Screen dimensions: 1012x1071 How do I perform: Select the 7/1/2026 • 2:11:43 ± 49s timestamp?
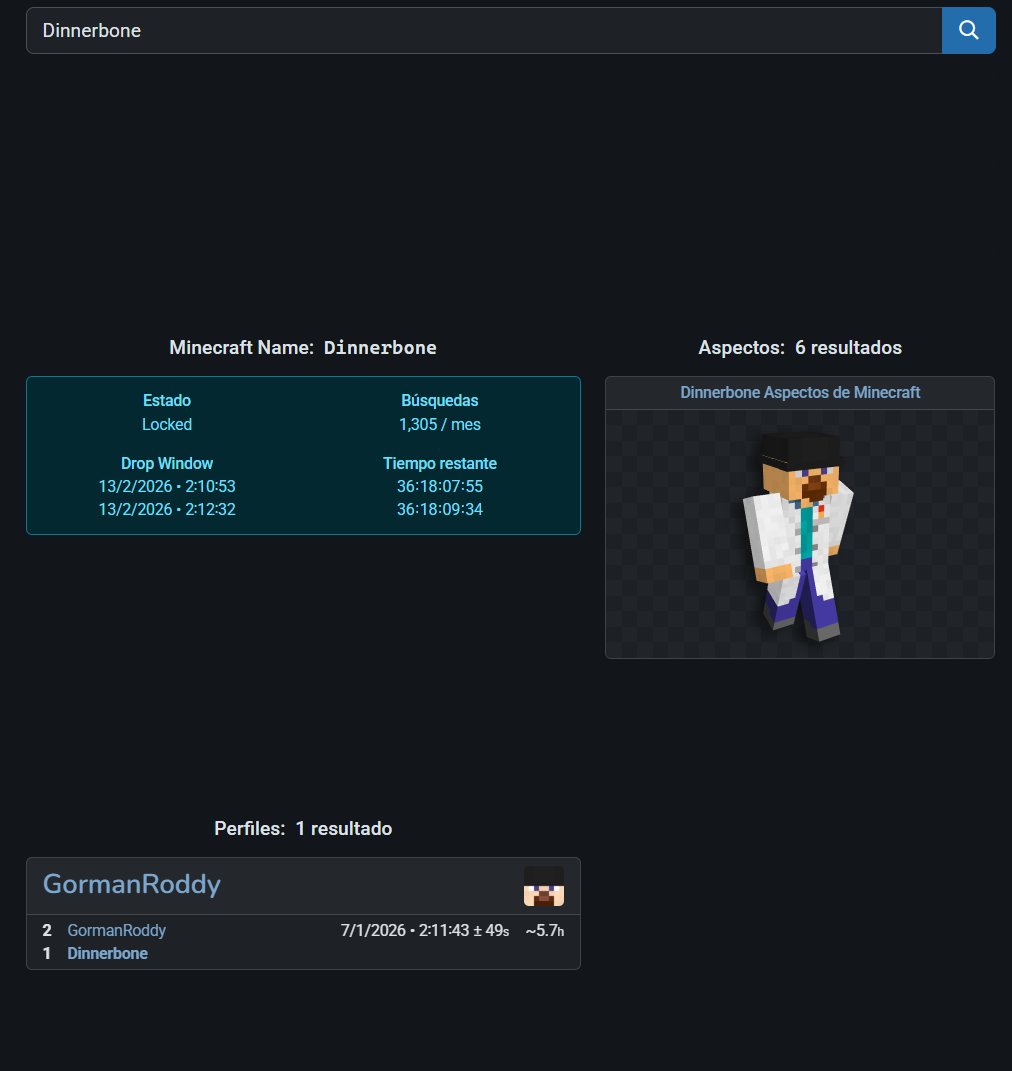coord(425,930)
